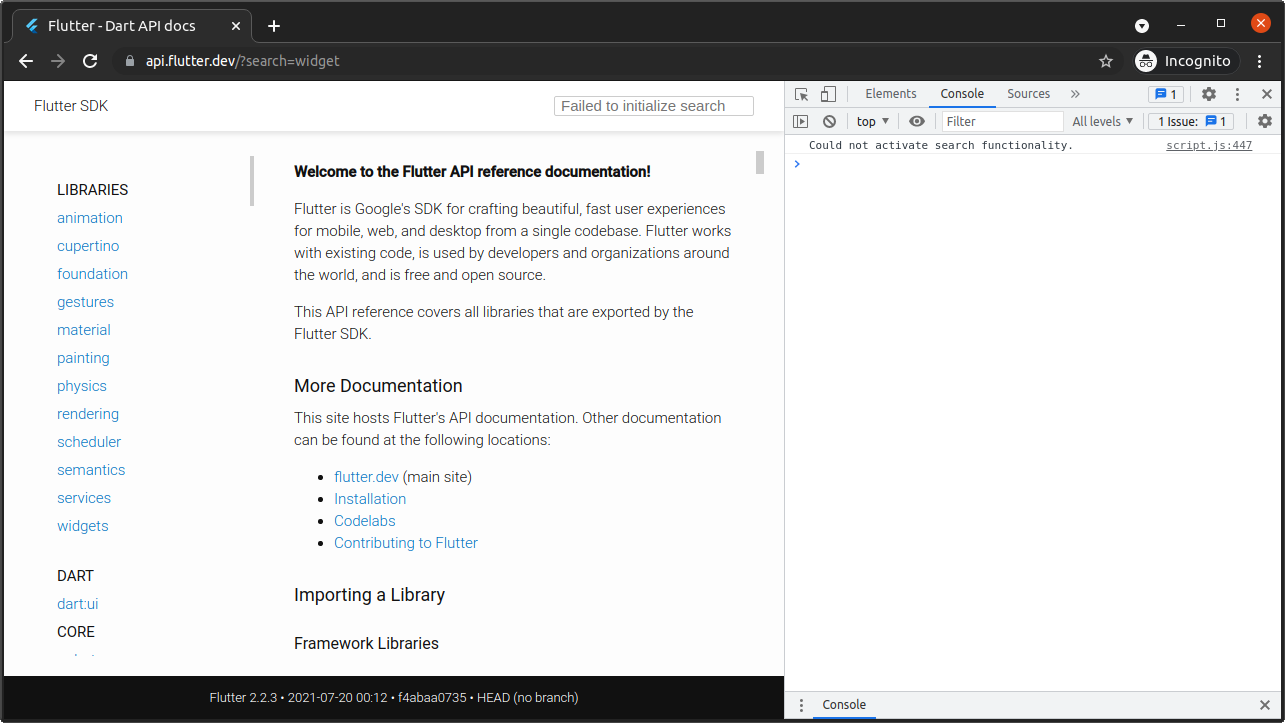This screenshot has height=723, width=1285.
Task: Switch to the Elements tab
Action: point(889,93)
